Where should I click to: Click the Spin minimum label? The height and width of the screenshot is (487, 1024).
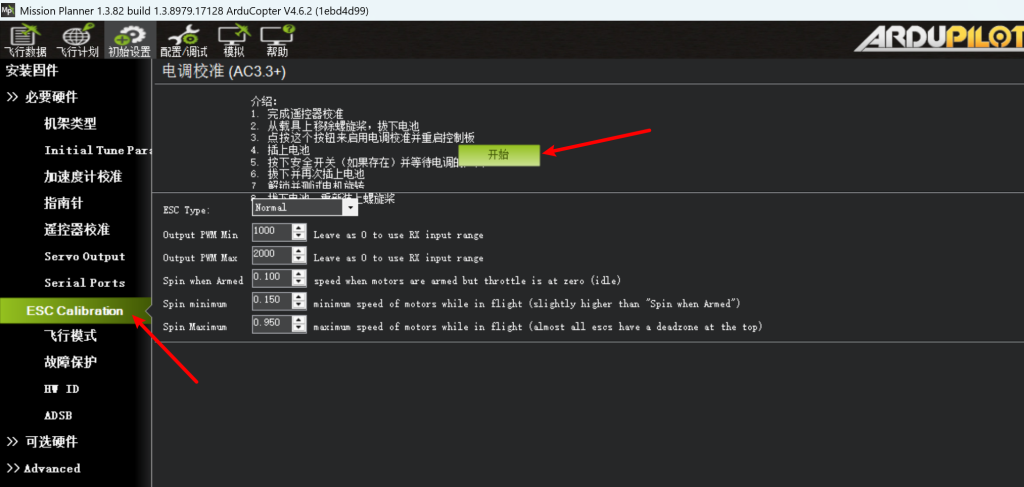click(195, 304)
